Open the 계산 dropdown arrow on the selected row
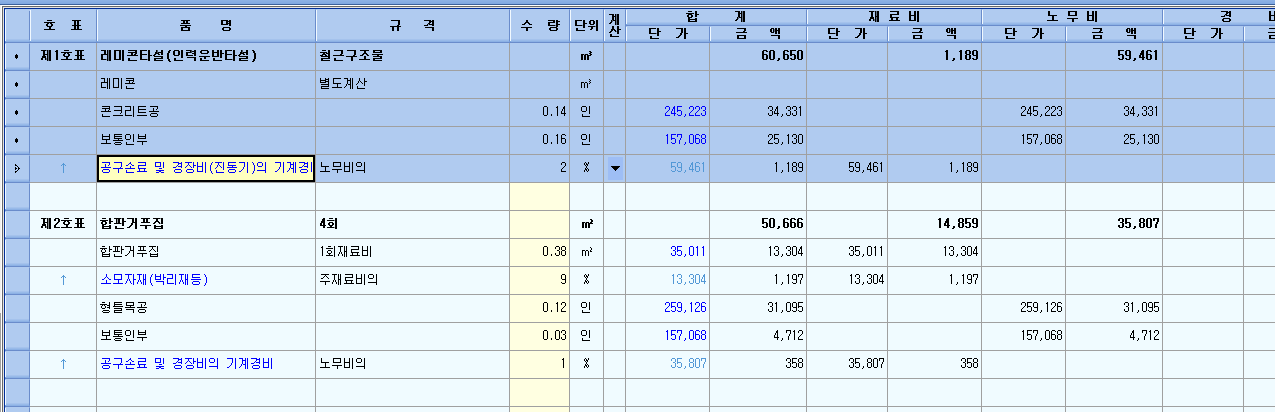1275x412 pixels. click(x=615, y=168)
